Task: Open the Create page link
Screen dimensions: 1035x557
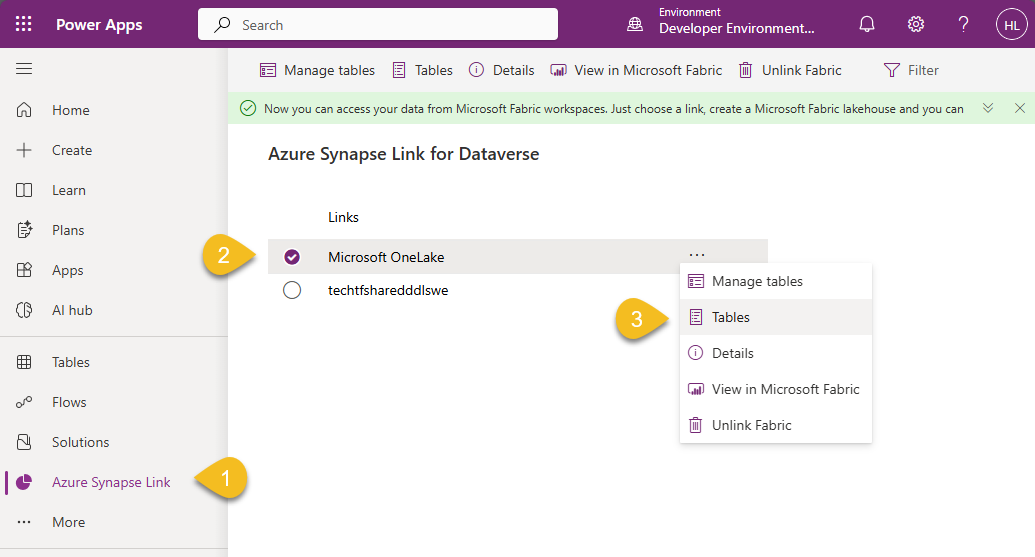Action: tap(72, 150)
